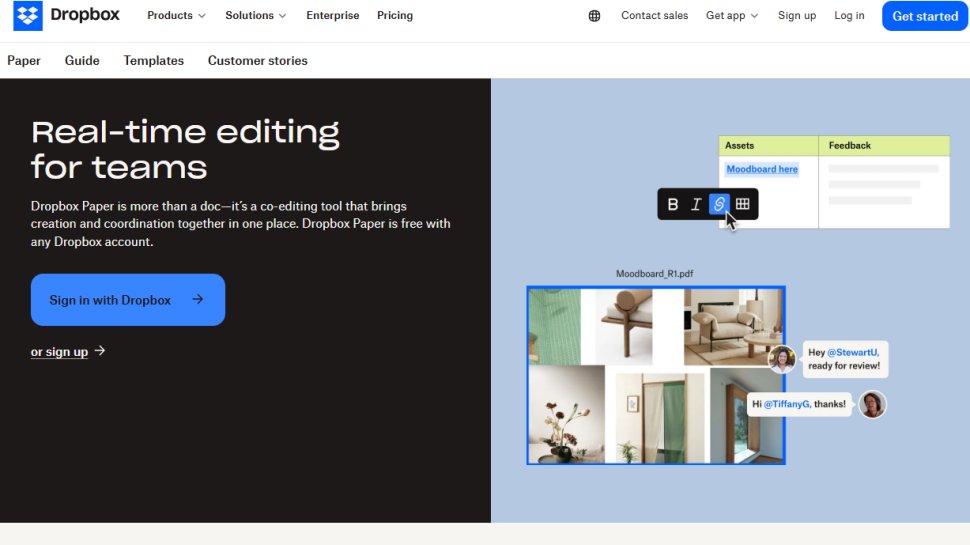Click the @TiffanyG mention
This screenshot has height=545, width=970.
click(x=787, y=404)
